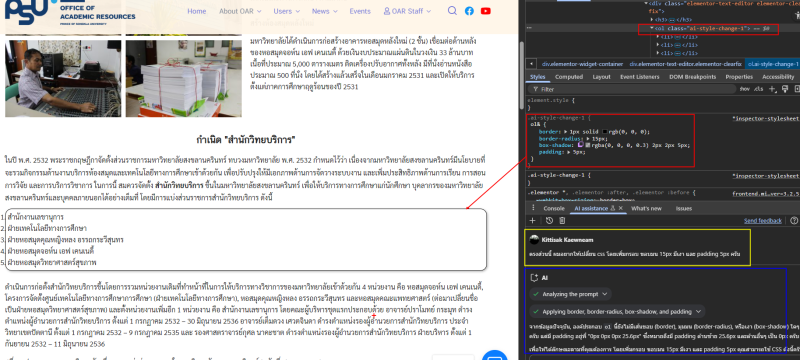Image resolution: width=800 pixels, height=360 pixels.
Task: Open the website search magnifier icon
Action: point(452,11)
